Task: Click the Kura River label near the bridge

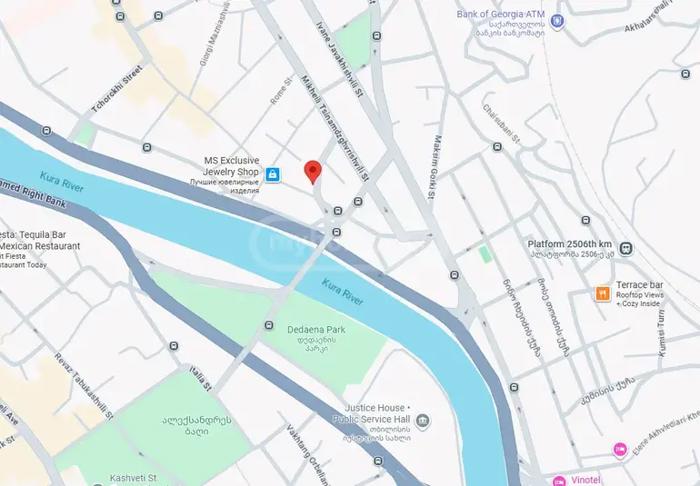Action: (x=342, y=292)
